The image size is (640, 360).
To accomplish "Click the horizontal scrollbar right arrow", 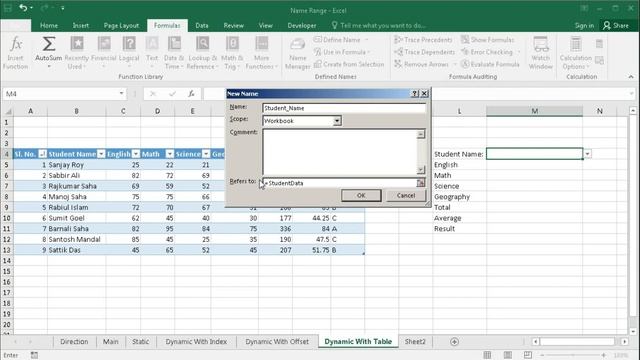I will coord(624,342).
